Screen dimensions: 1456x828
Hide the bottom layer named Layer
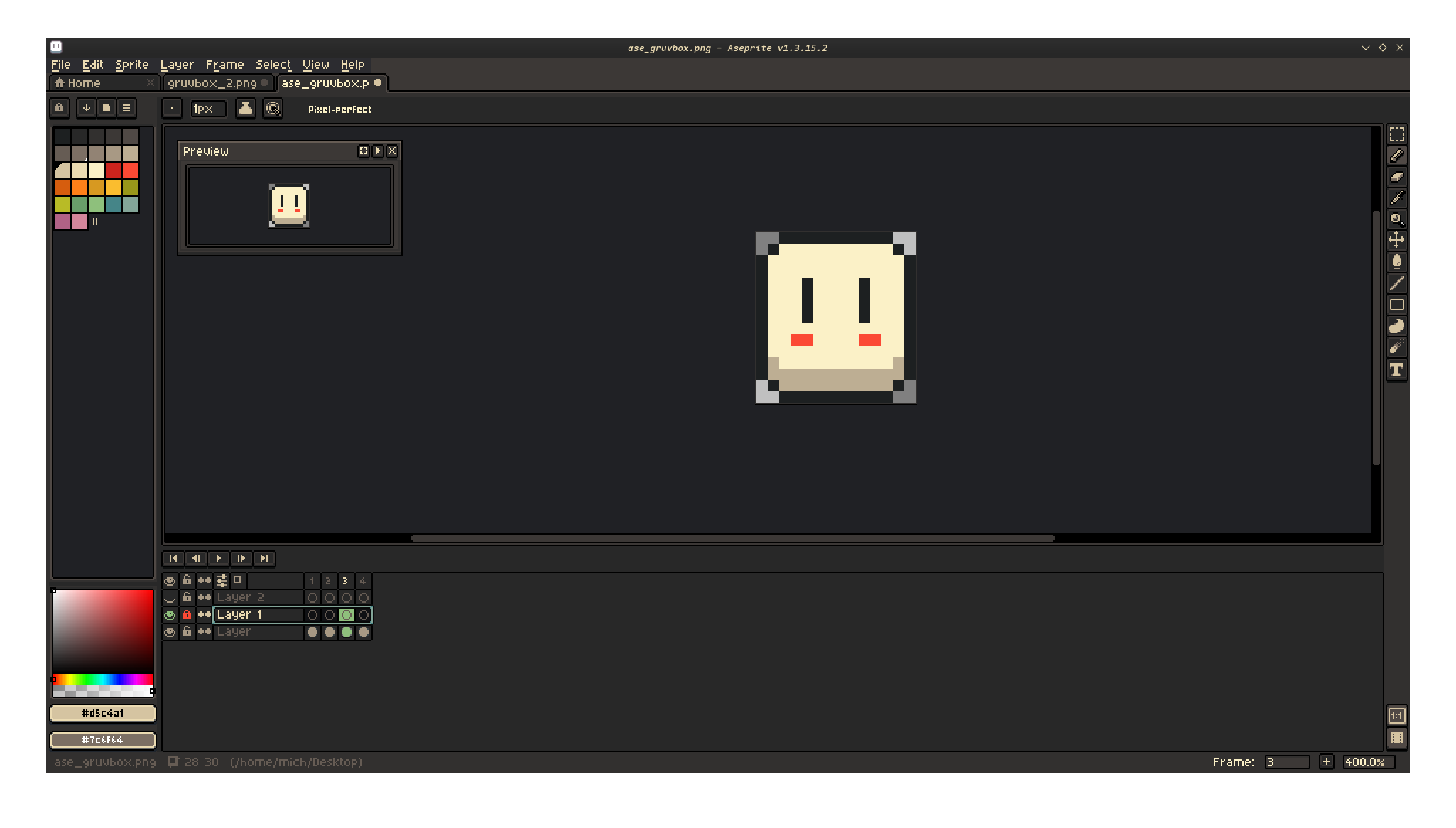170,632
